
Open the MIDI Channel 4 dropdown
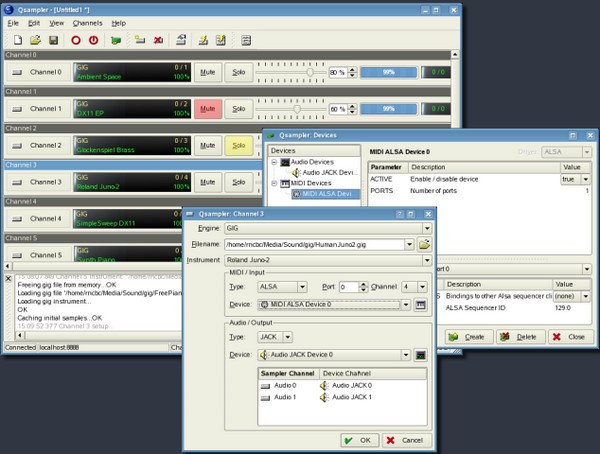pyautogui.click(x=422, y=287)
